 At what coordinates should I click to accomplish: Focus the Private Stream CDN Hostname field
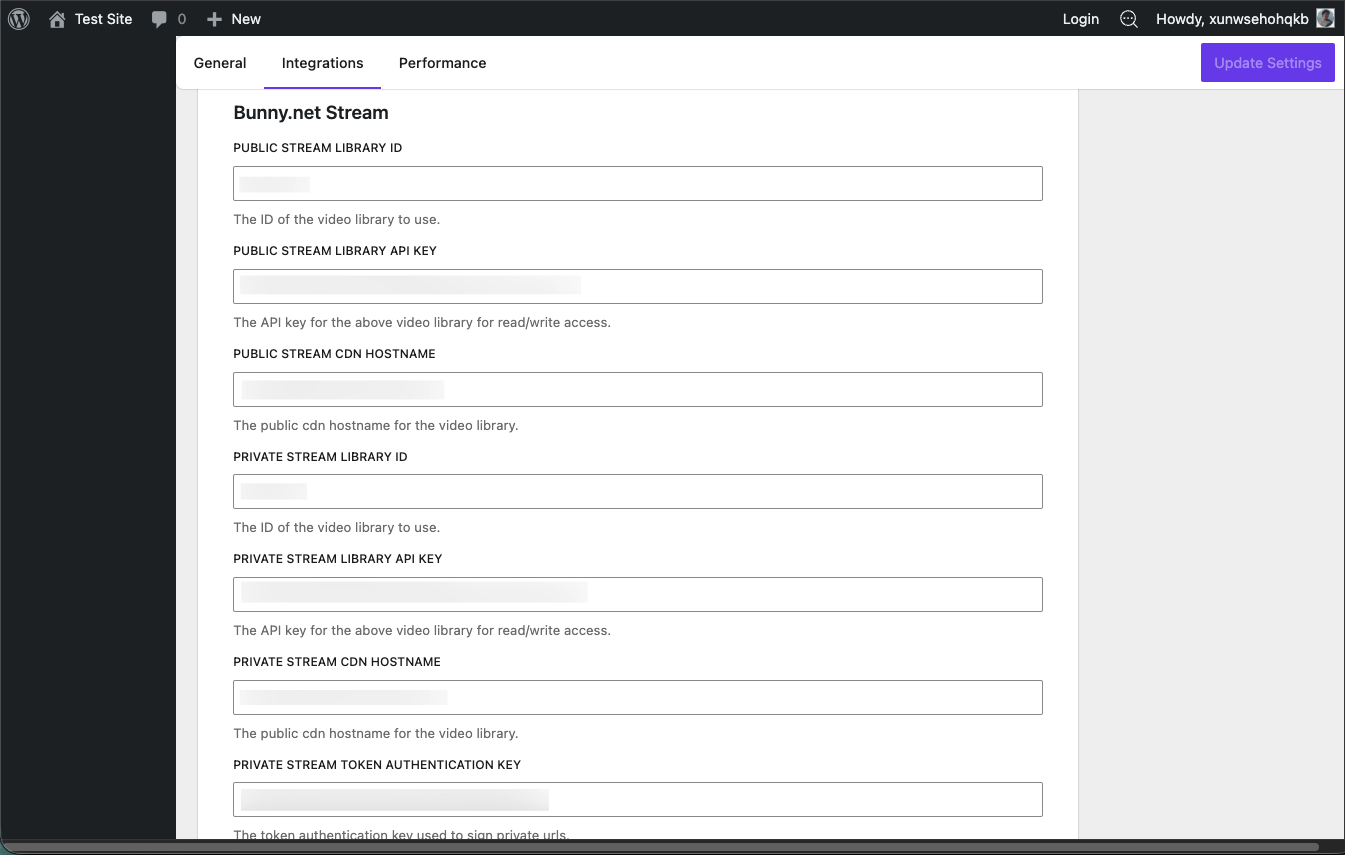[637, 697]
